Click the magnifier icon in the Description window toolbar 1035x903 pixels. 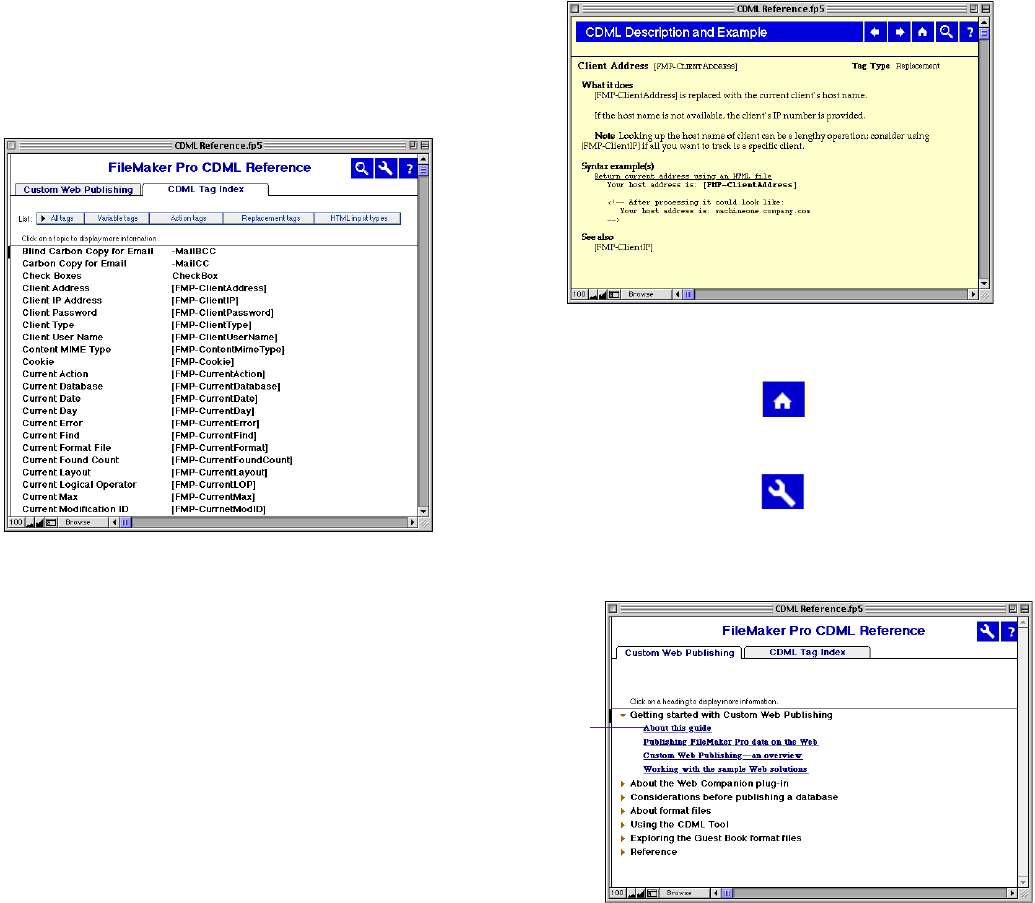point(946,32)
